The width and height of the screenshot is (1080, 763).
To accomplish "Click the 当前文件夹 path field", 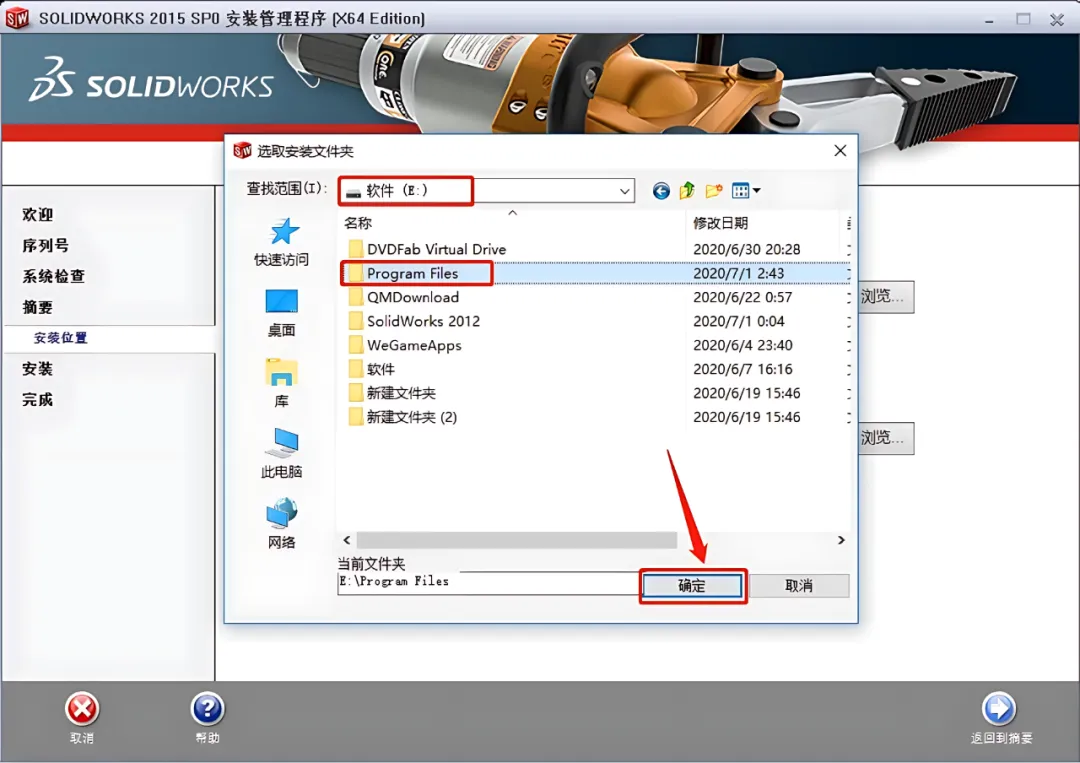I will point(488,583).
